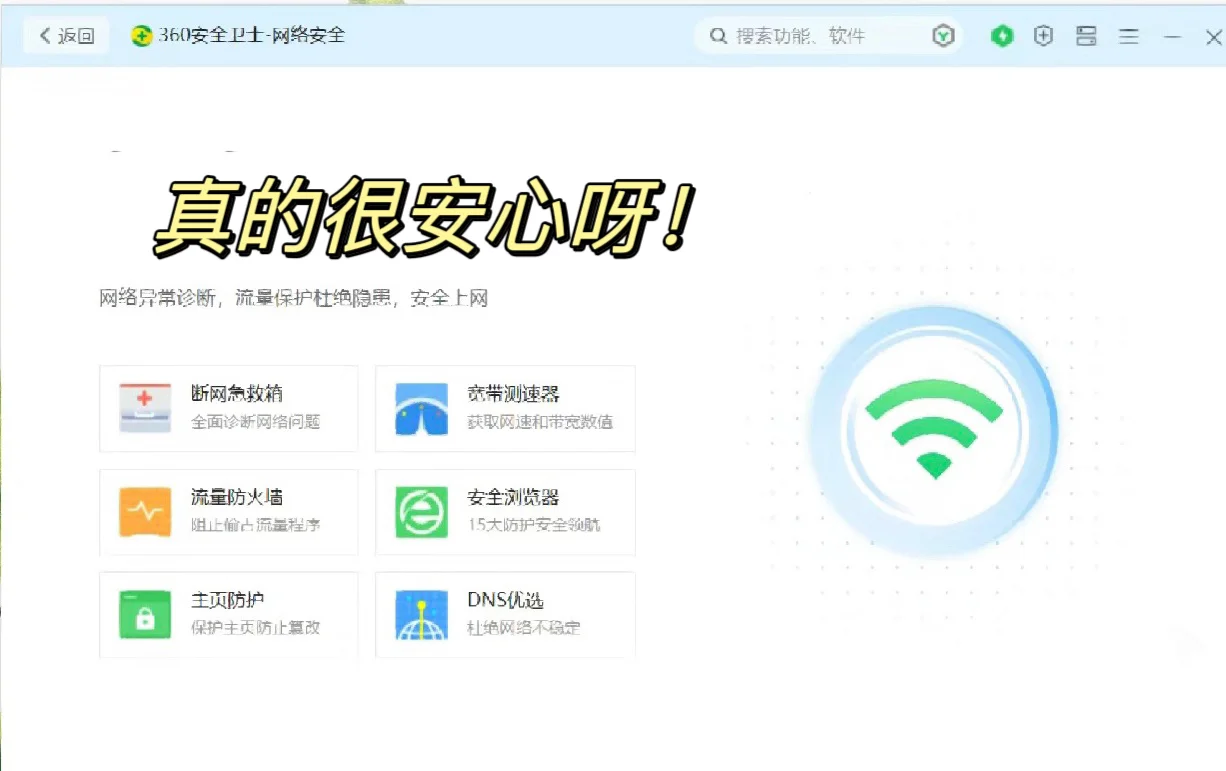Click the hexagon Y badge icon
The image size is (1226, 771).
(943, 35)
